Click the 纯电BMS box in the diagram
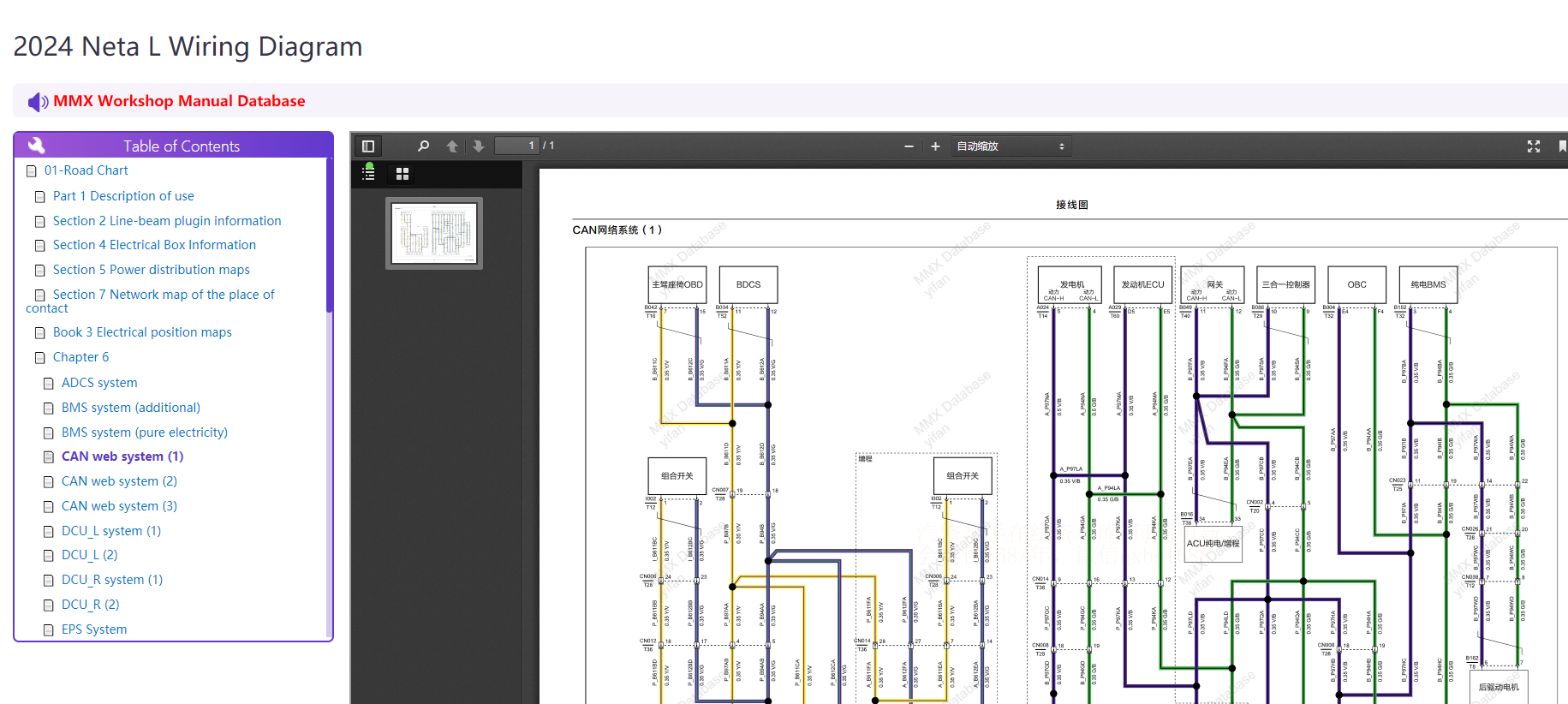This screenshot has height=704, width=1568. 1428,284
